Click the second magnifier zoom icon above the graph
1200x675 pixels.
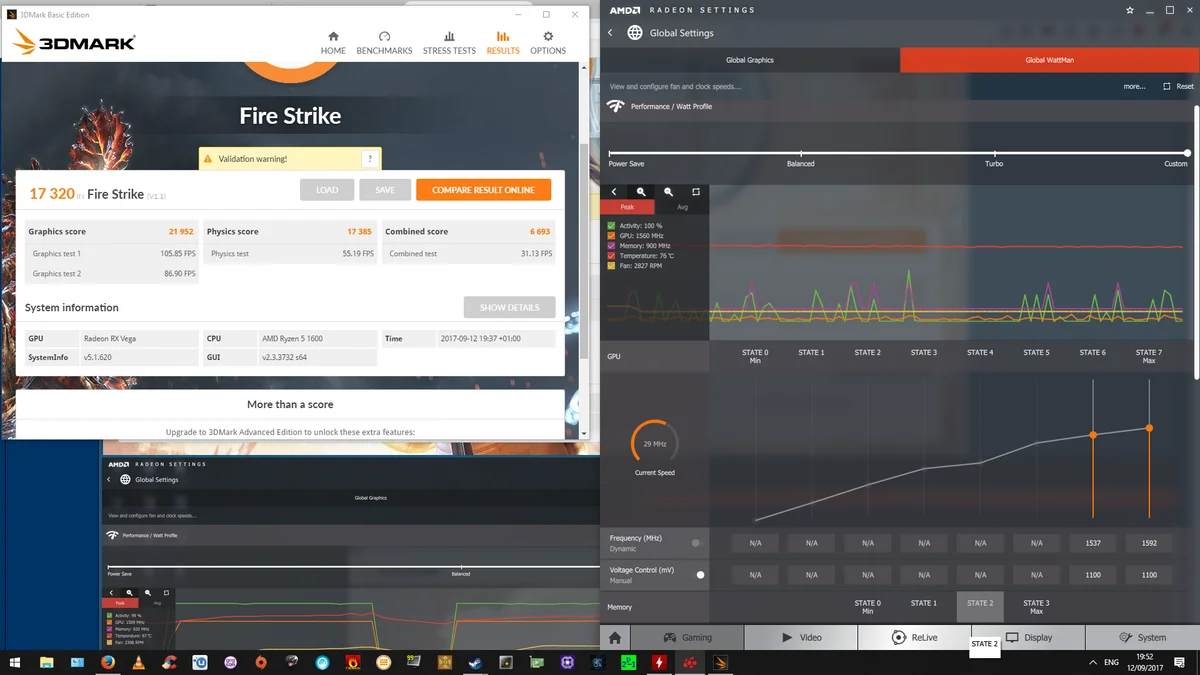[x=668, y=192]
